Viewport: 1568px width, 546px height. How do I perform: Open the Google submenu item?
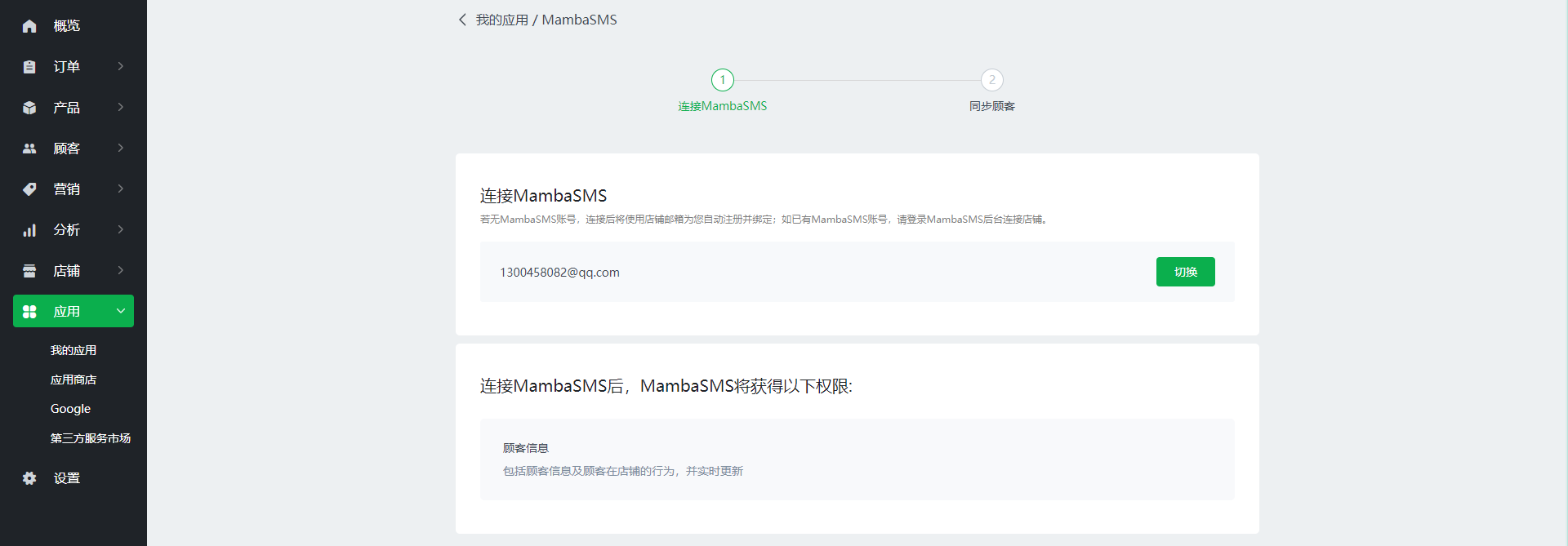click(70, 409)
